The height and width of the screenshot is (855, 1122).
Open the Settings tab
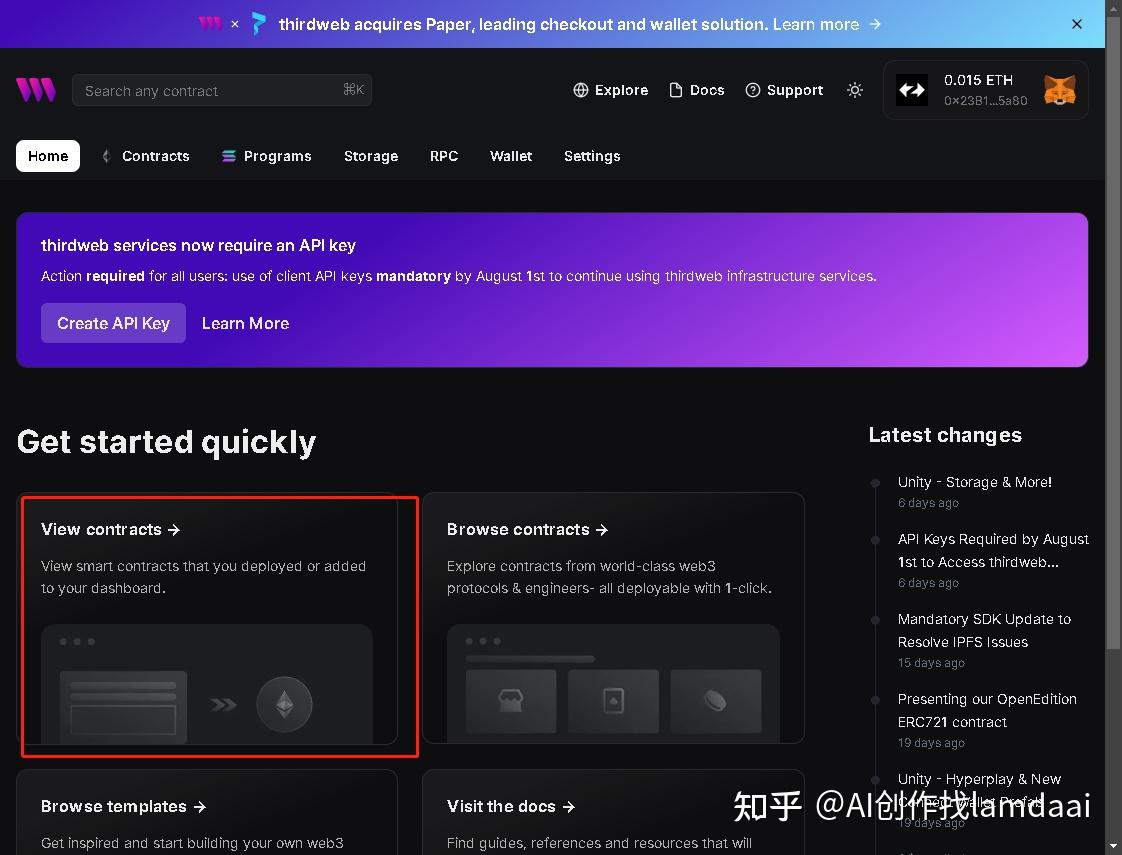click(x=592, y=156)
